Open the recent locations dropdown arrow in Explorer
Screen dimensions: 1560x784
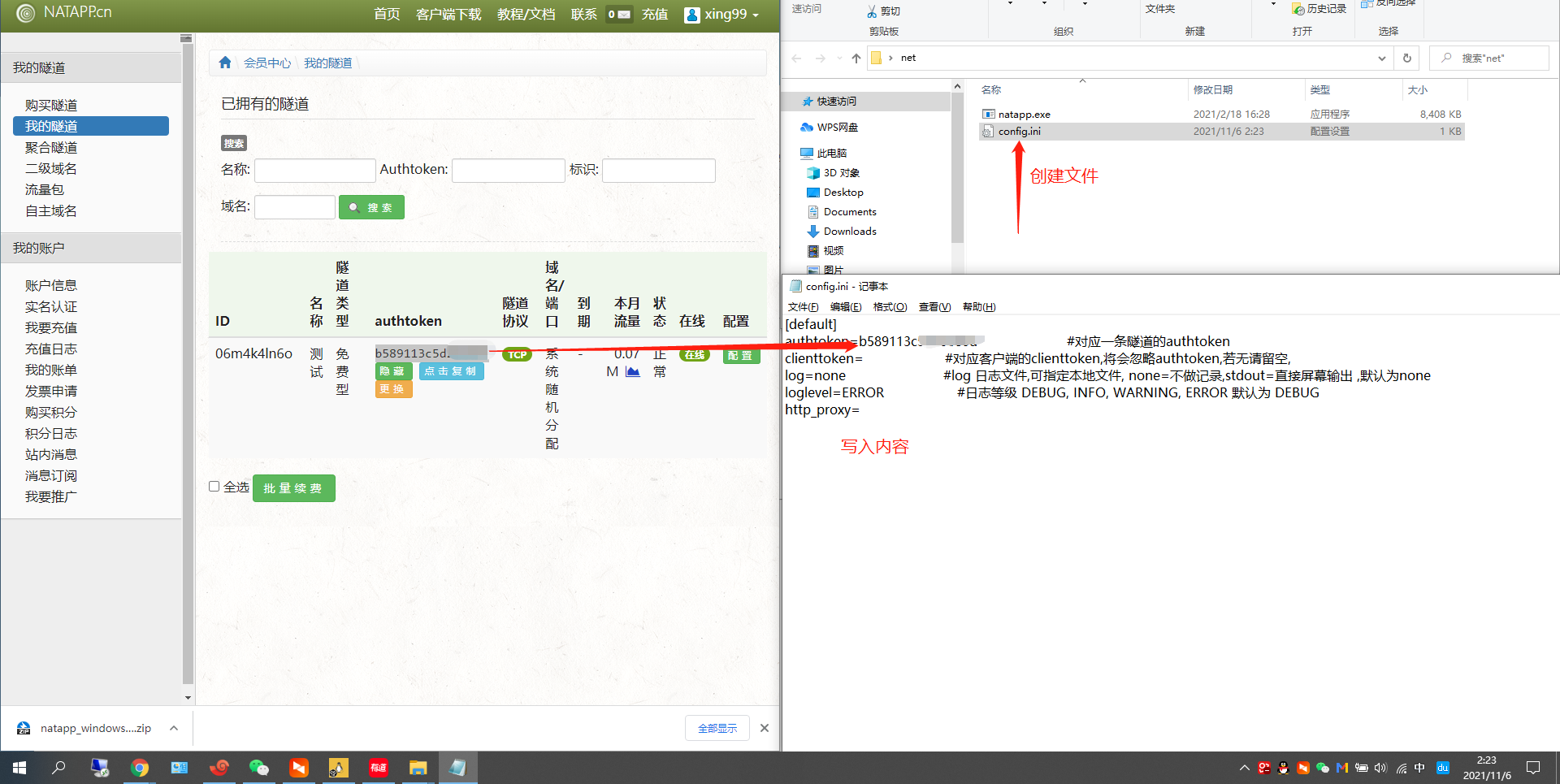(838, 58)
